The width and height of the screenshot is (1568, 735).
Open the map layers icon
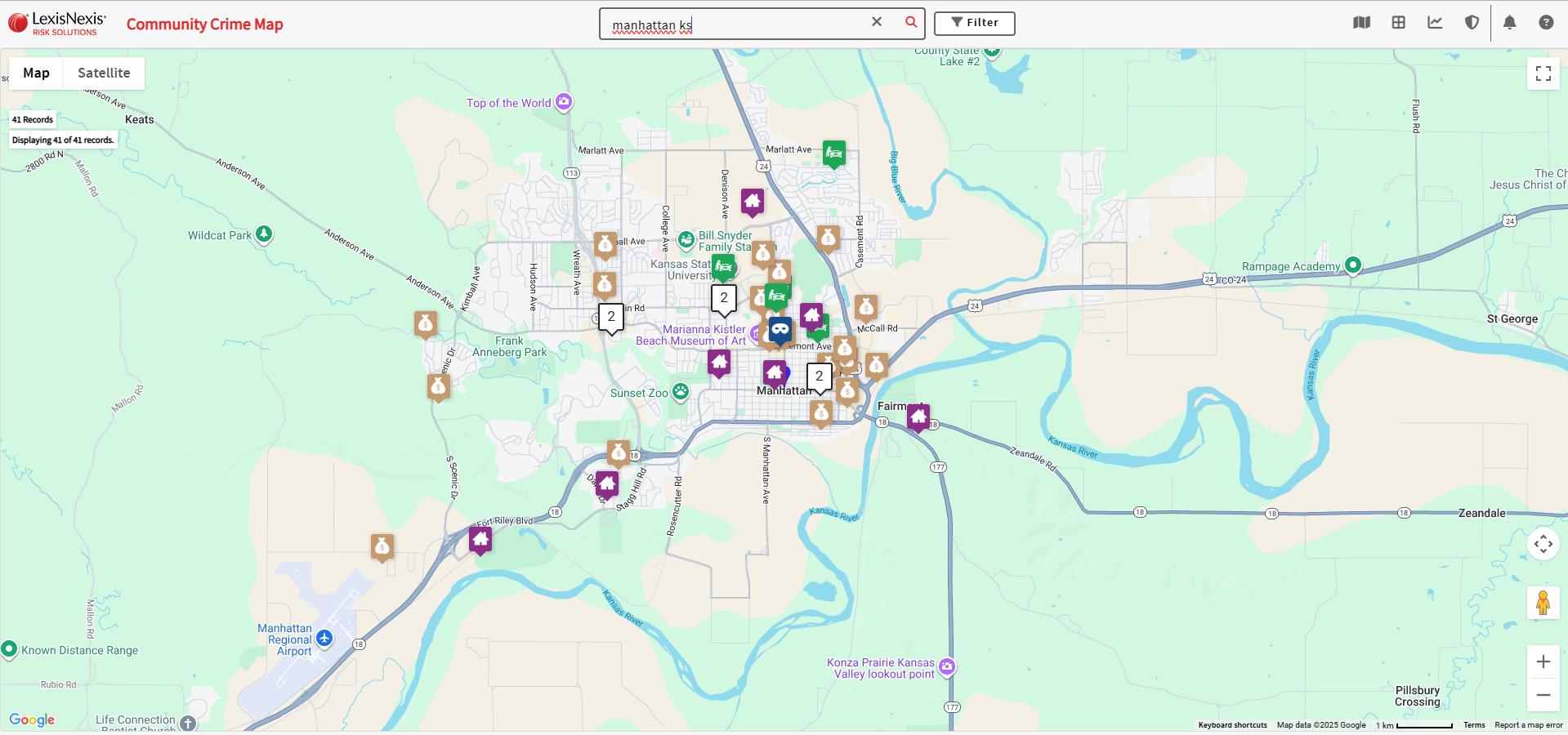(x=1361, y=23)
